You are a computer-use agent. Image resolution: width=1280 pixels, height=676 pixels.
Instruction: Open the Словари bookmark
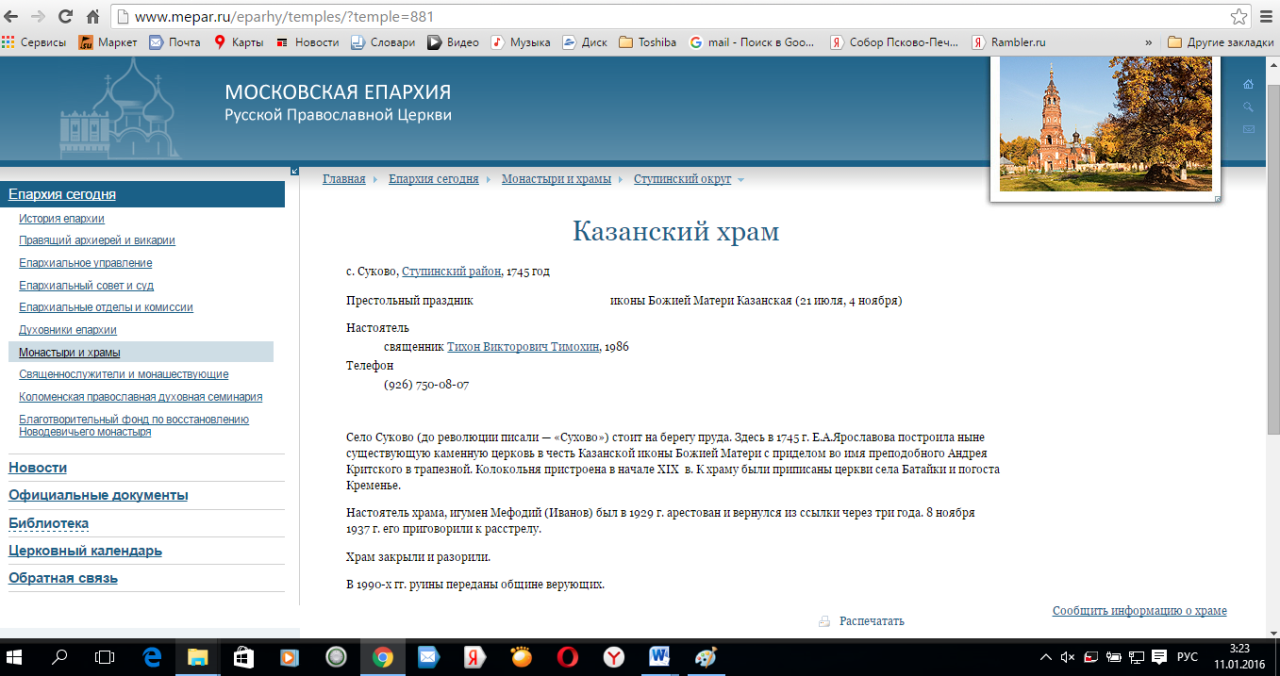pos(383,42)
